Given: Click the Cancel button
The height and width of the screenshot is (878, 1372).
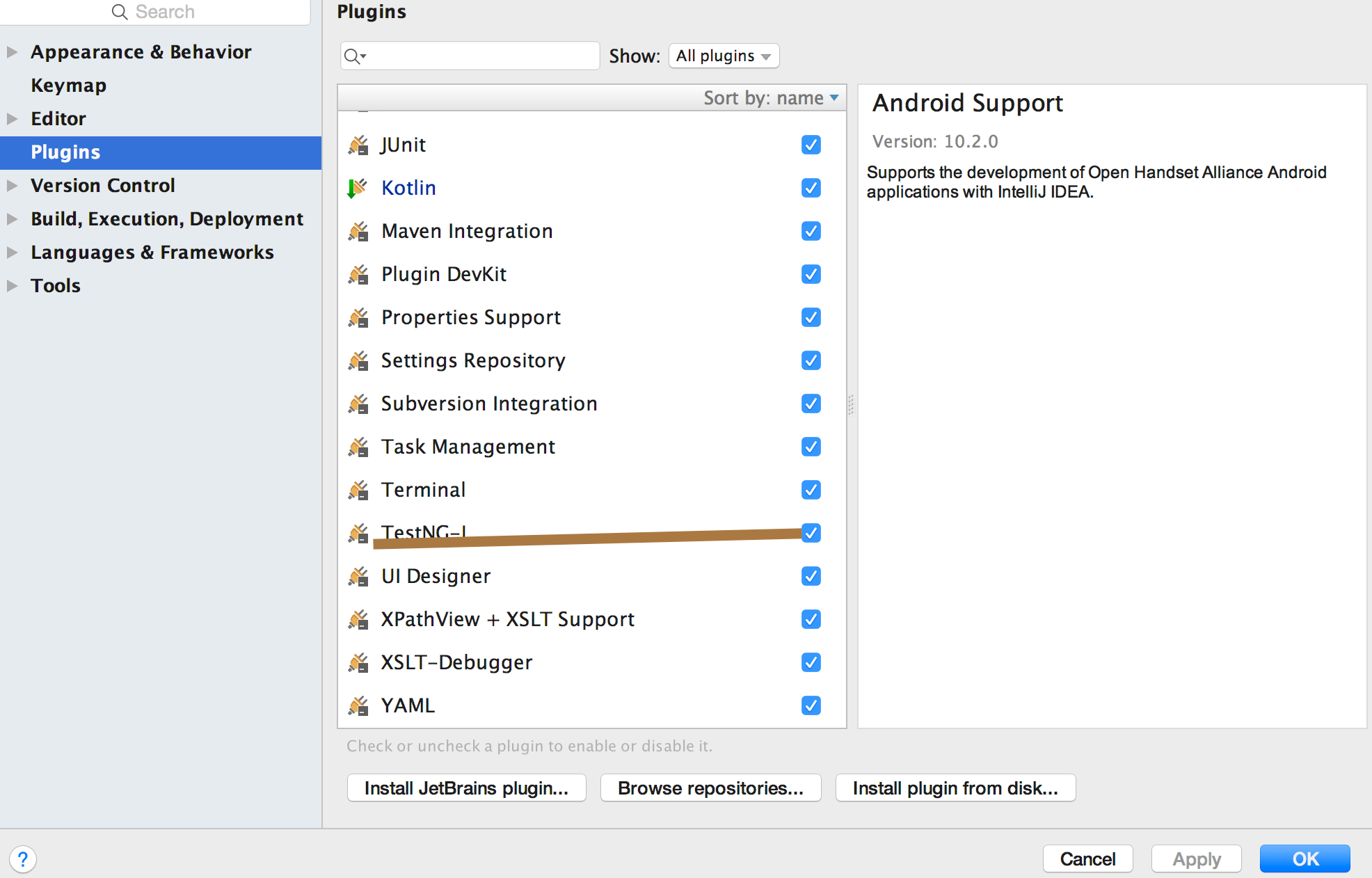Looking at the screenshot, I should point(1087,859).
